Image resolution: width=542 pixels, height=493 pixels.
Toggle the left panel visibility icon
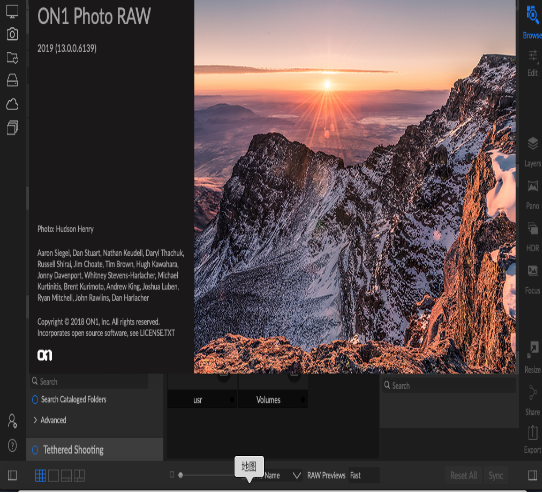tap(12, 476)
